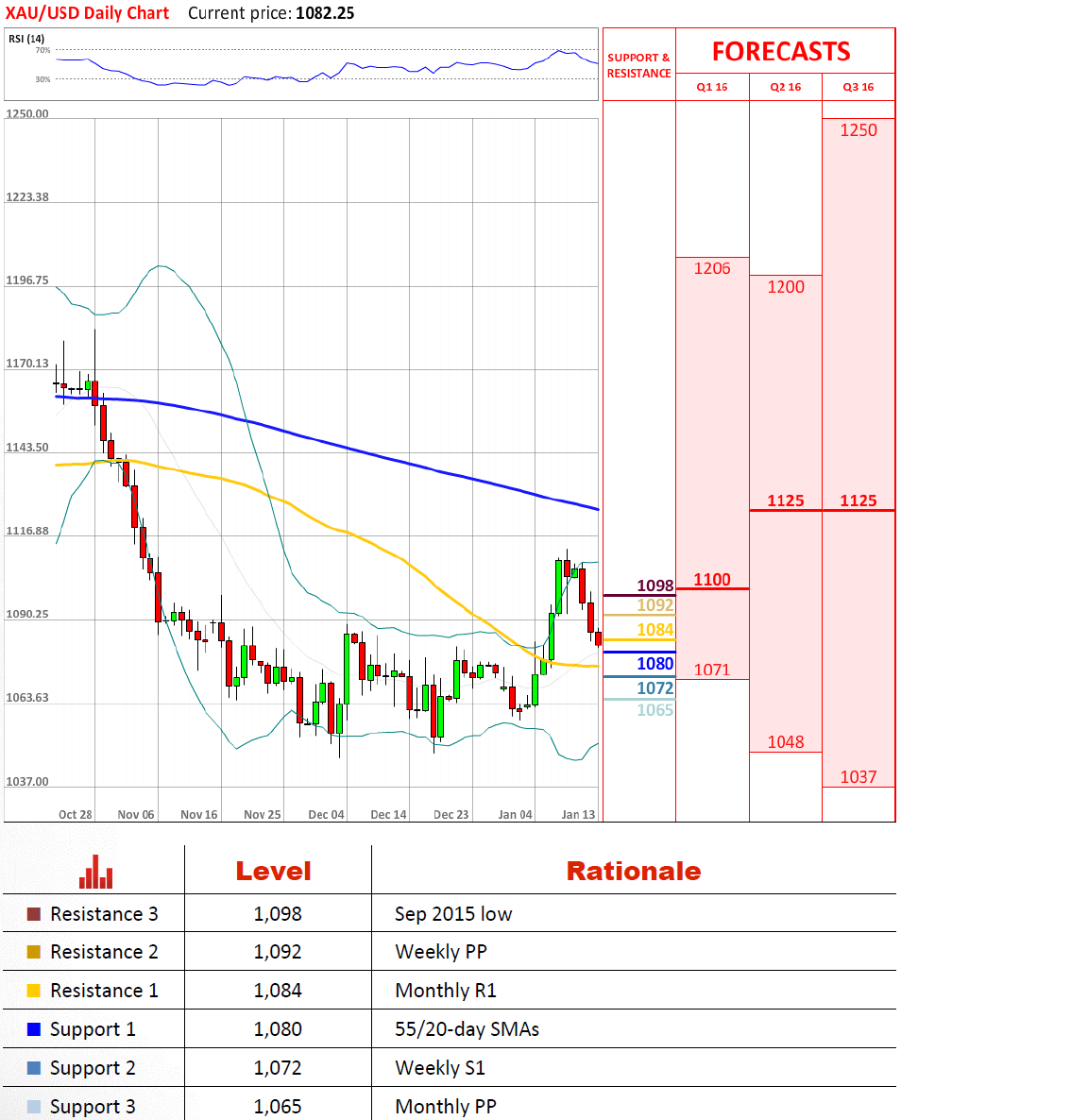
Task: Click the XAU/USD Daily Chart title
Action: [87, 13]
